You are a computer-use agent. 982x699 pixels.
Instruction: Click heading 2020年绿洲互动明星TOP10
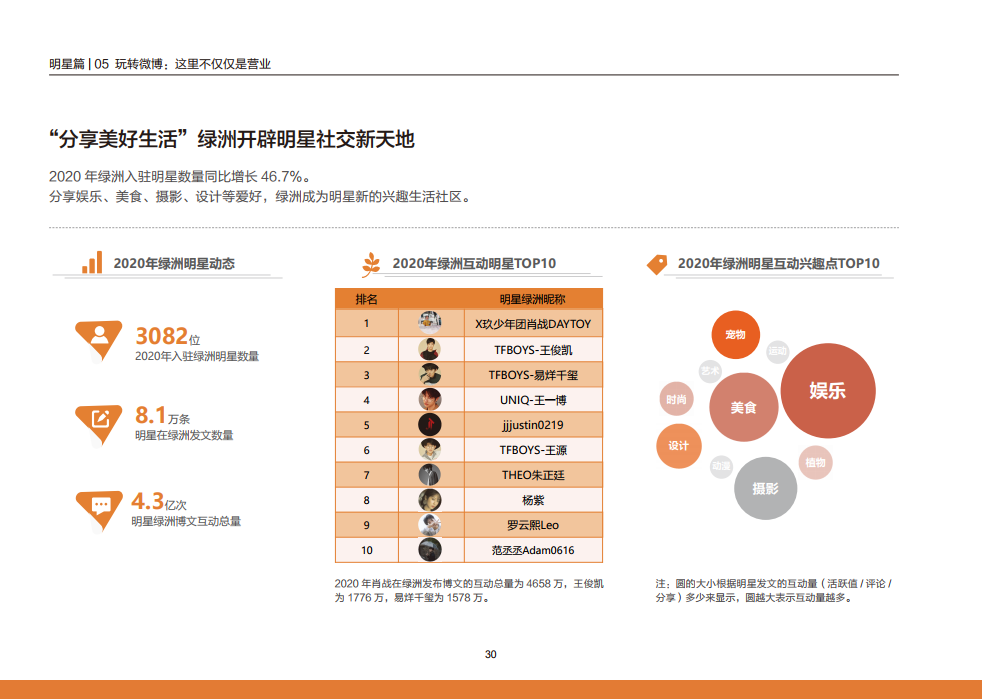coord(474,264)
